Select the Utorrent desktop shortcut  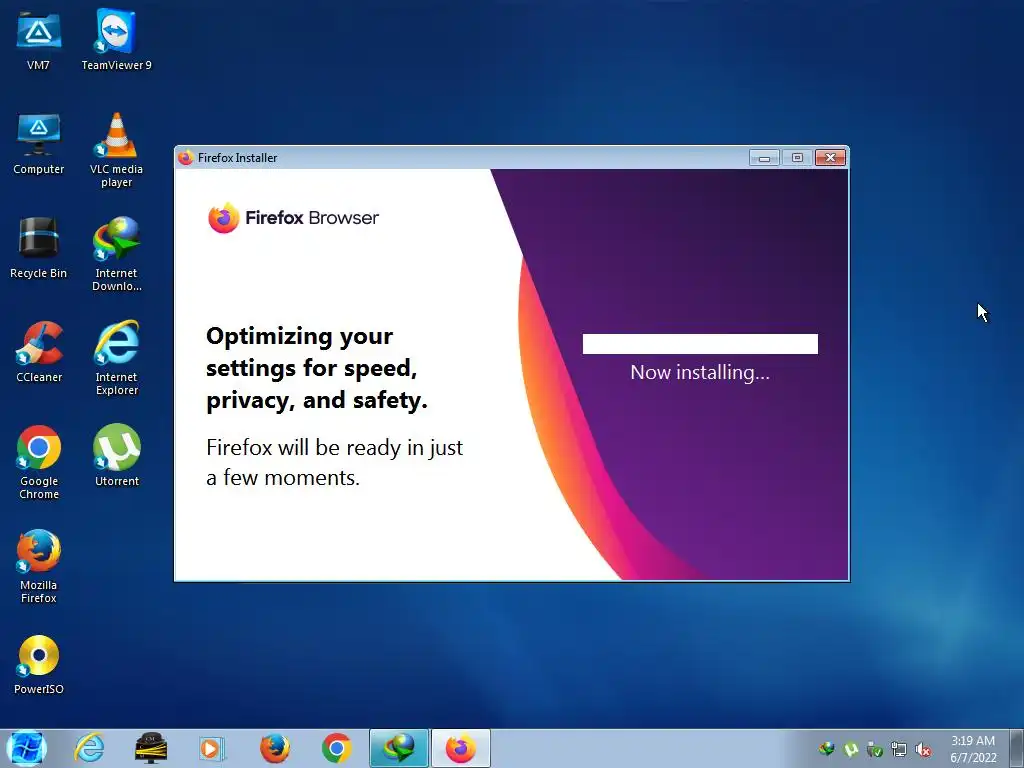coord(116,455)
